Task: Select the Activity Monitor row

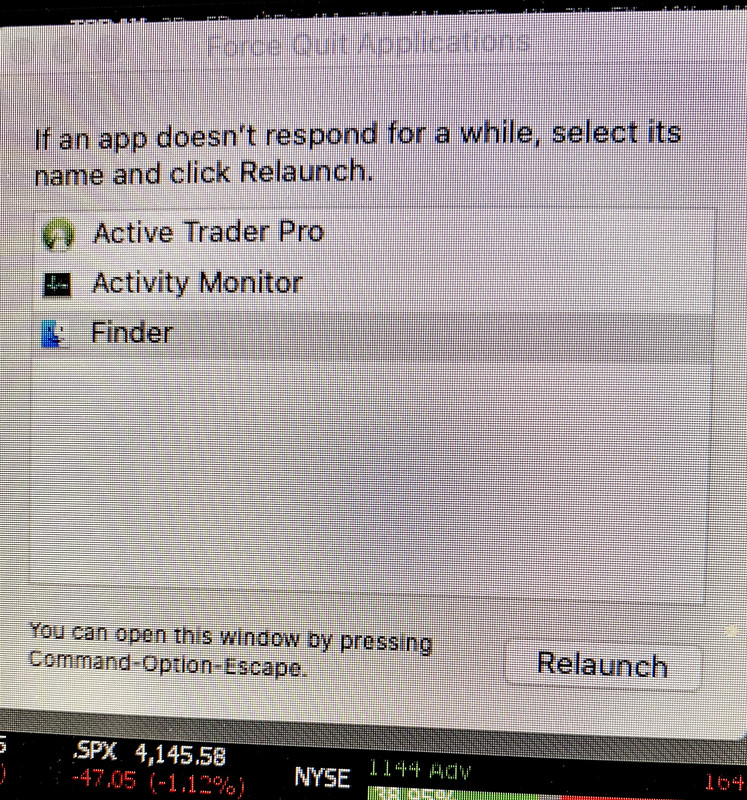Action: pos(374,284)
